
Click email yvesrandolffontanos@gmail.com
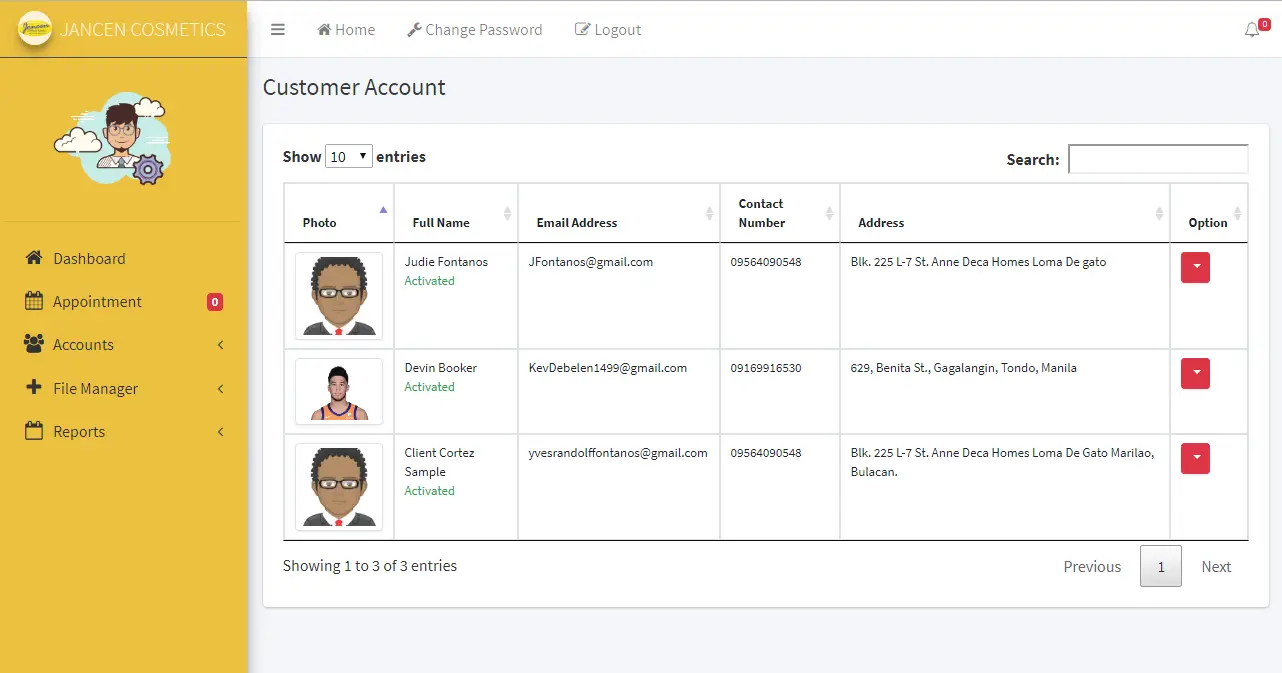618,453
